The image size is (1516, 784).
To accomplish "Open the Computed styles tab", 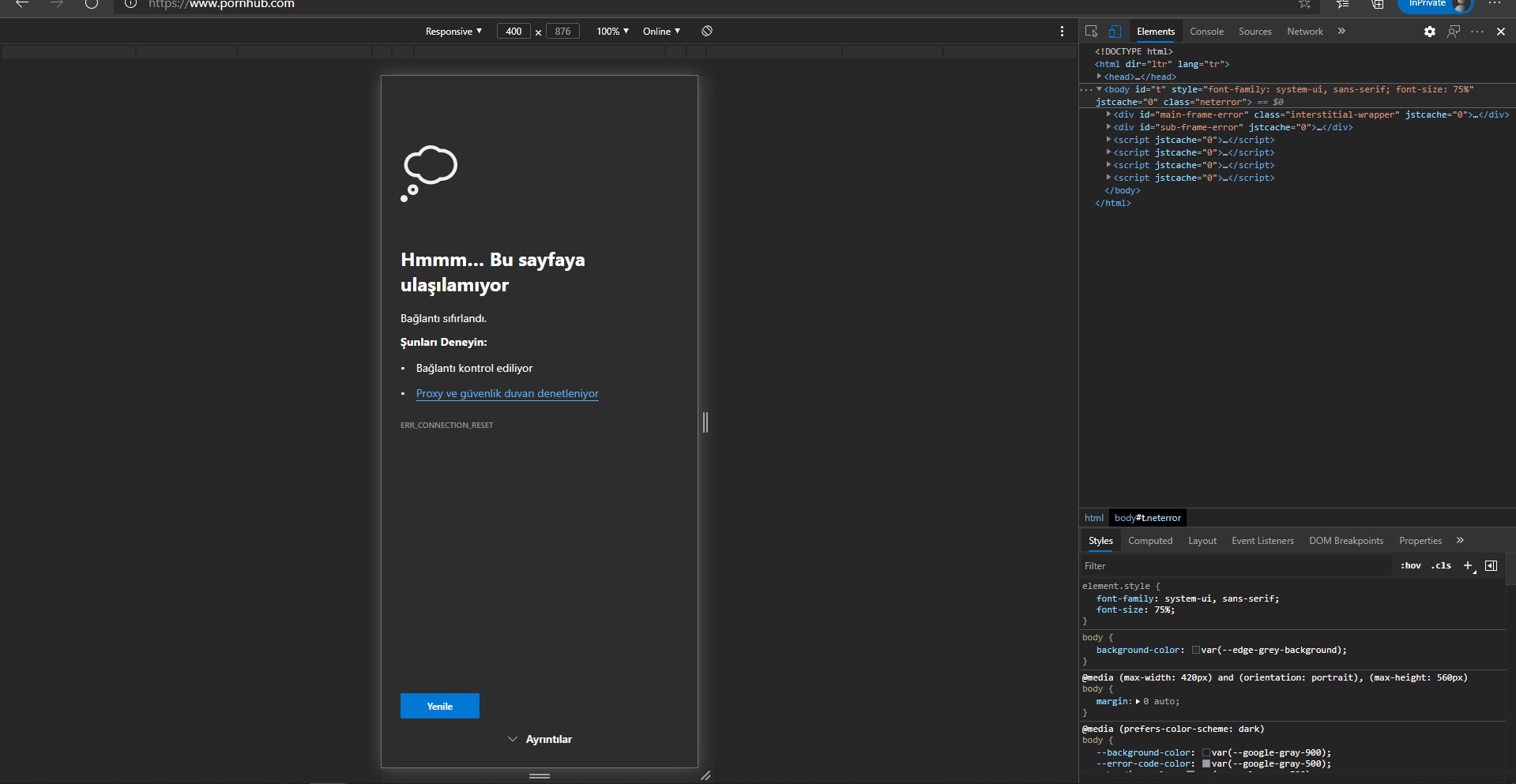I will 1150,541.
